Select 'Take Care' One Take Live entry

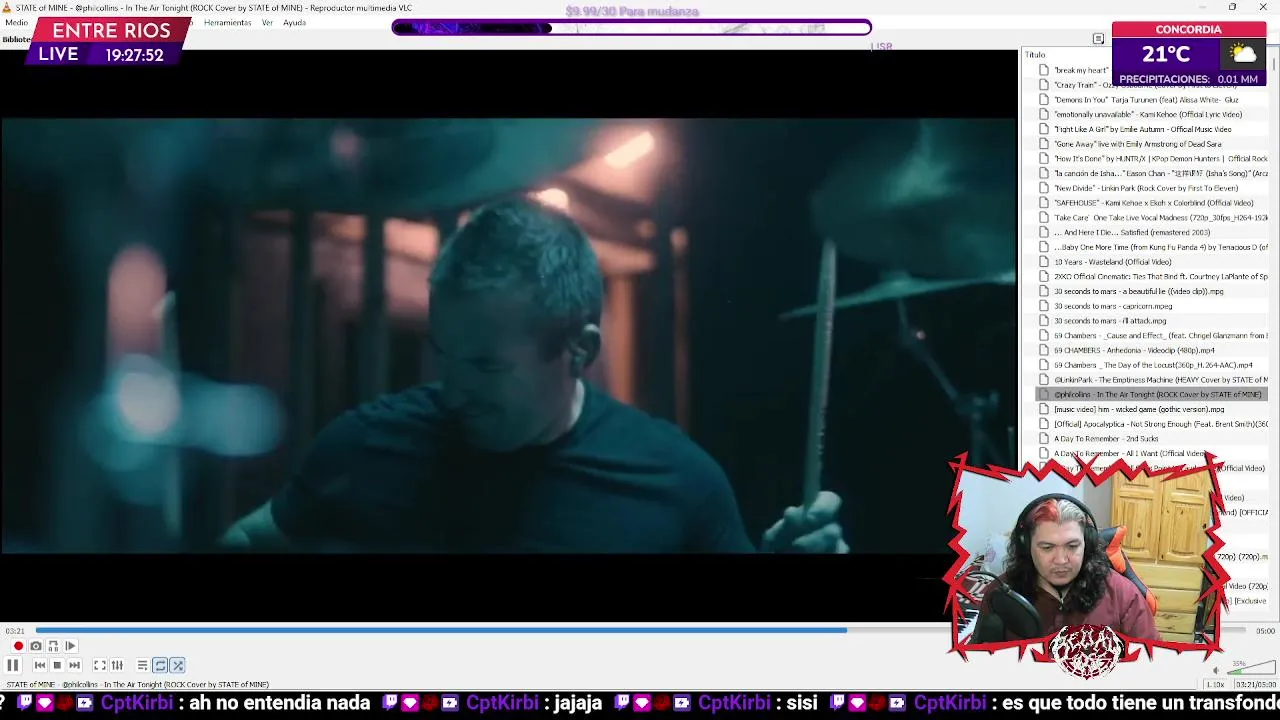[1152, 217]
